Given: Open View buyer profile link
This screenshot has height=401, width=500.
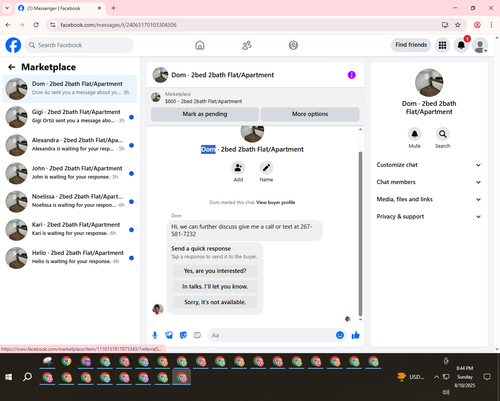Looking at the screenshot, I should coord(275,202).
